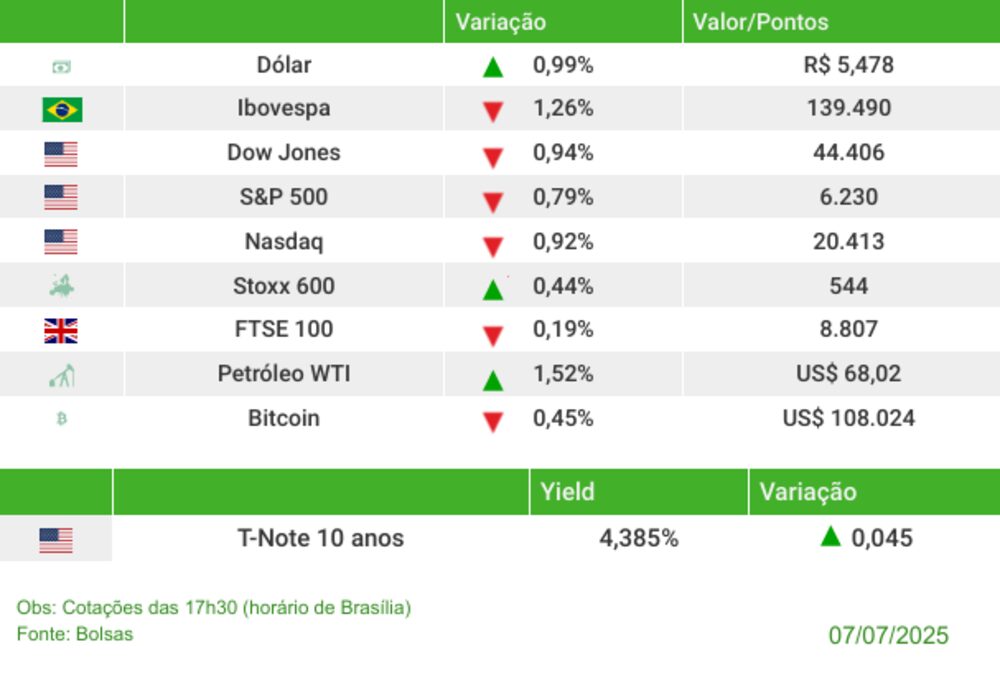The image size is (1000, 685).
Task: Click the oil pump icon beside Petróleo WTI
Action: click(62, 376)
